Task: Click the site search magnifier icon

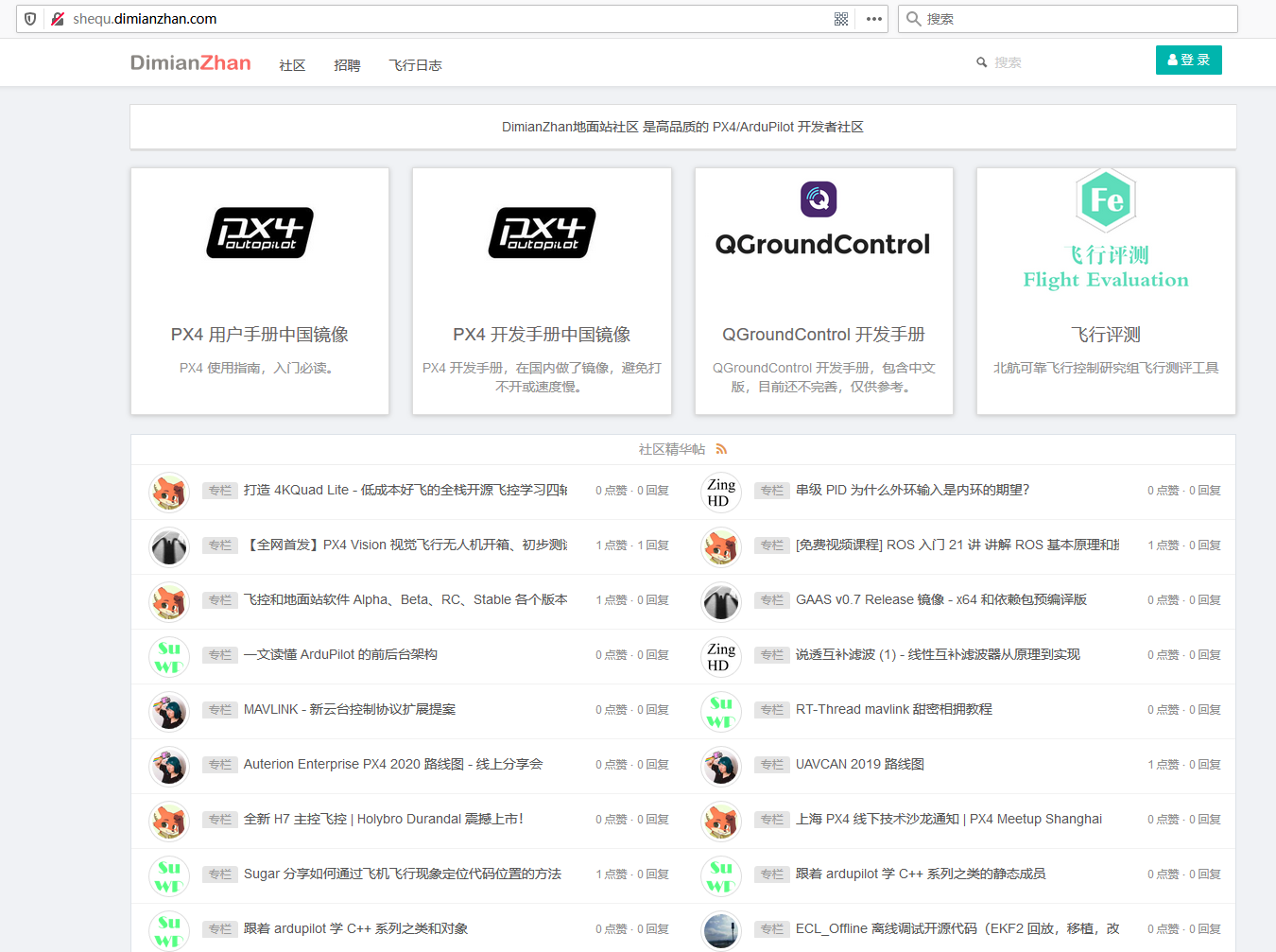Action: (x=982, y=62)
